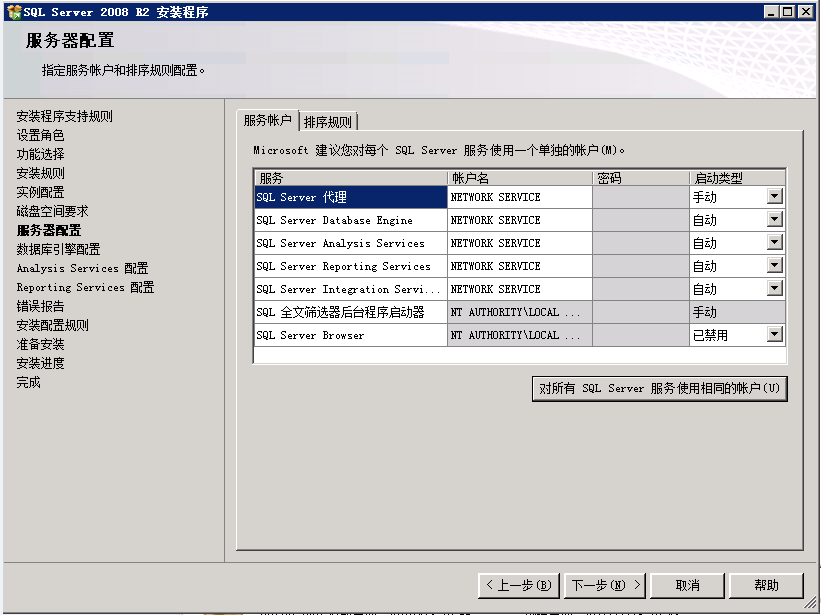Expand startup type for Reporting Services row
The image size is (821, 615).
[x=774, y=266]
